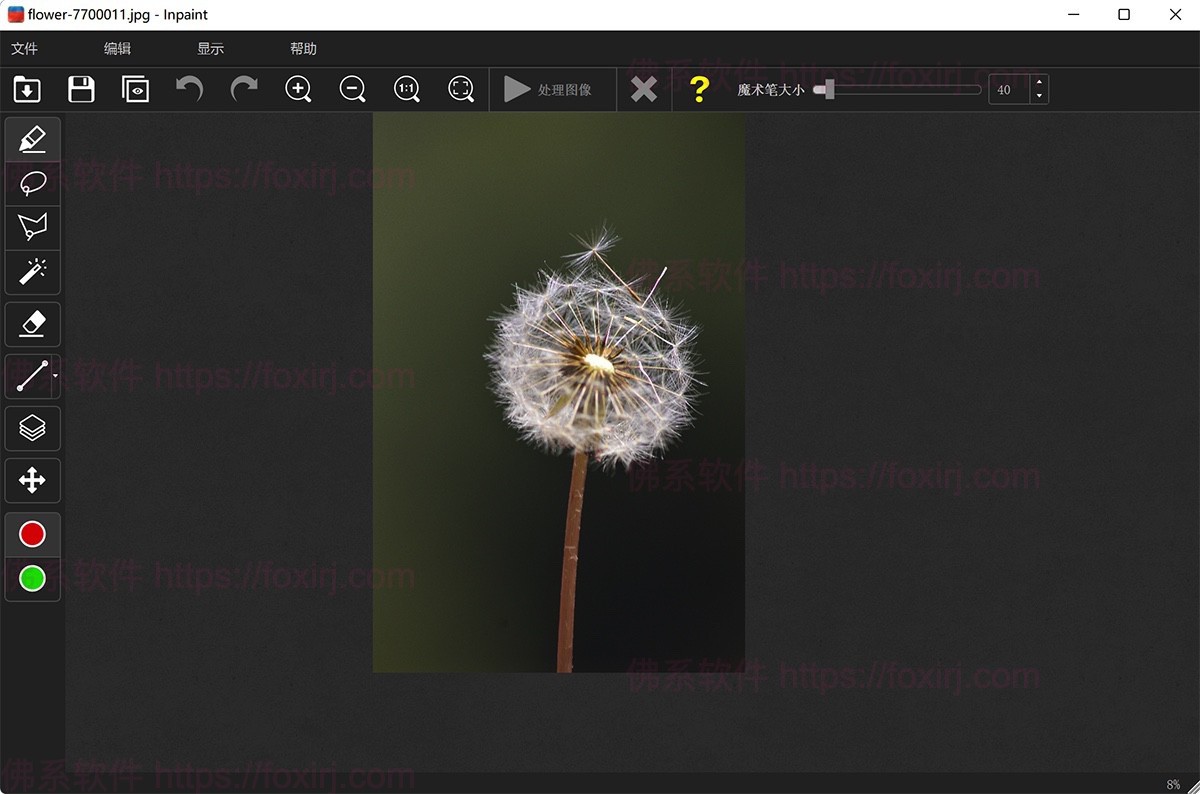Select the Eraser tool

[33, 323]
